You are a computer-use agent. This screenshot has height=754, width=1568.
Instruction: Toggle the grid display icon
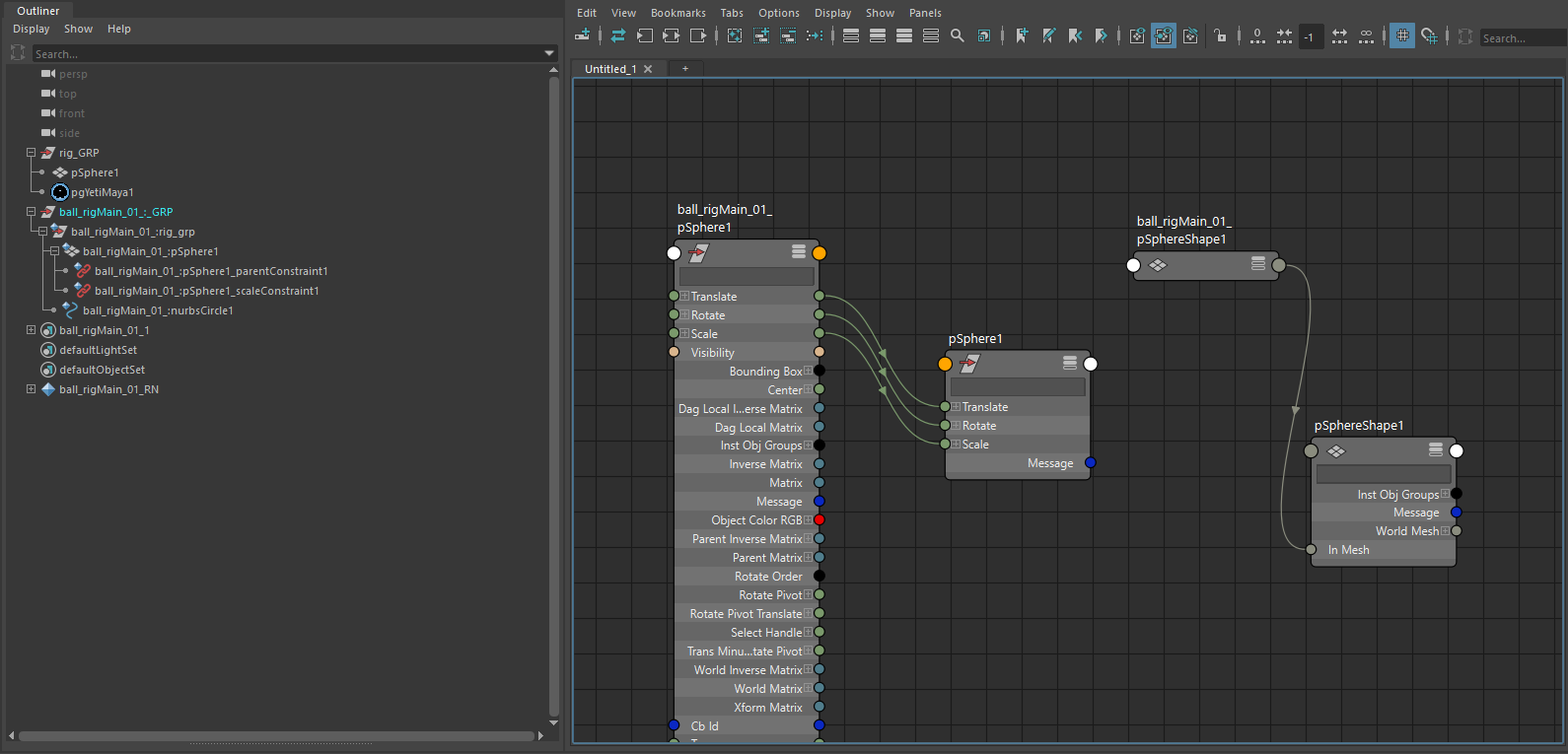click(x=1402, y=35)
